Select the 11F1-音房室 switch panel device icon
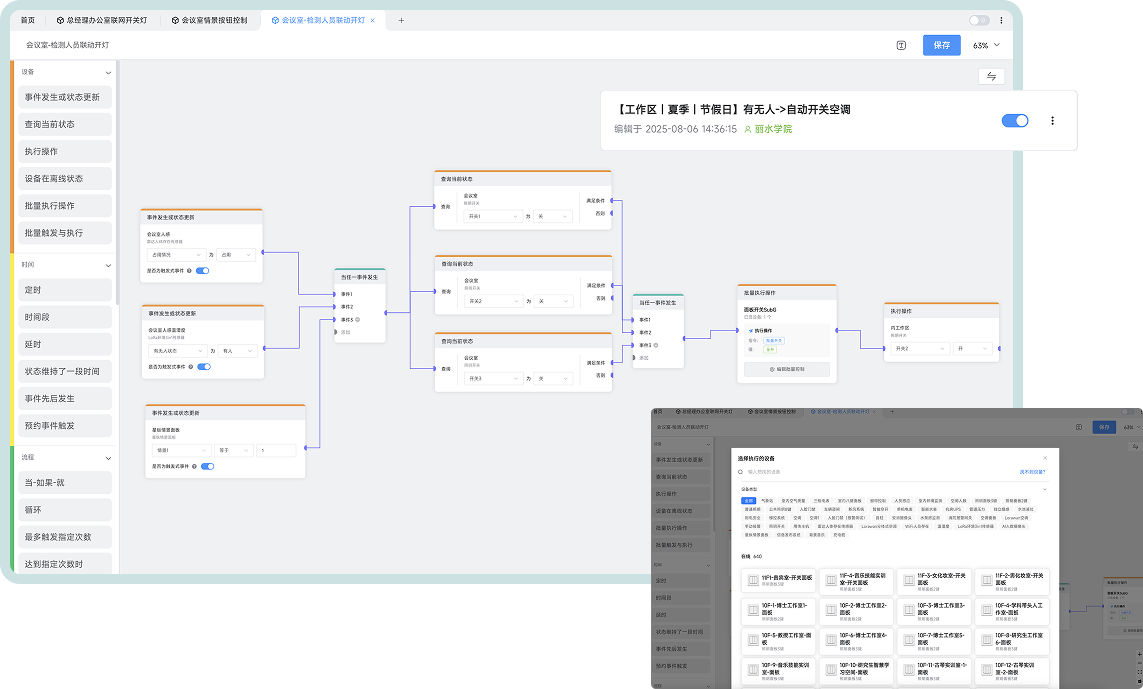This screenshot has height=689, width=1143. coord(750,580)
